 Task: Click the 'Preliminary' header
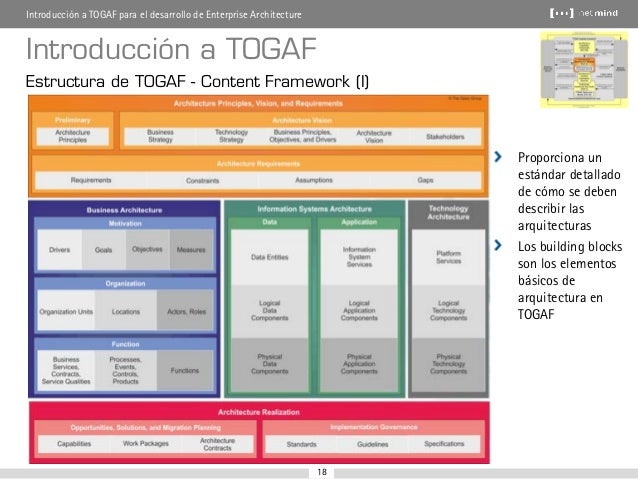[x=72, y=120]
